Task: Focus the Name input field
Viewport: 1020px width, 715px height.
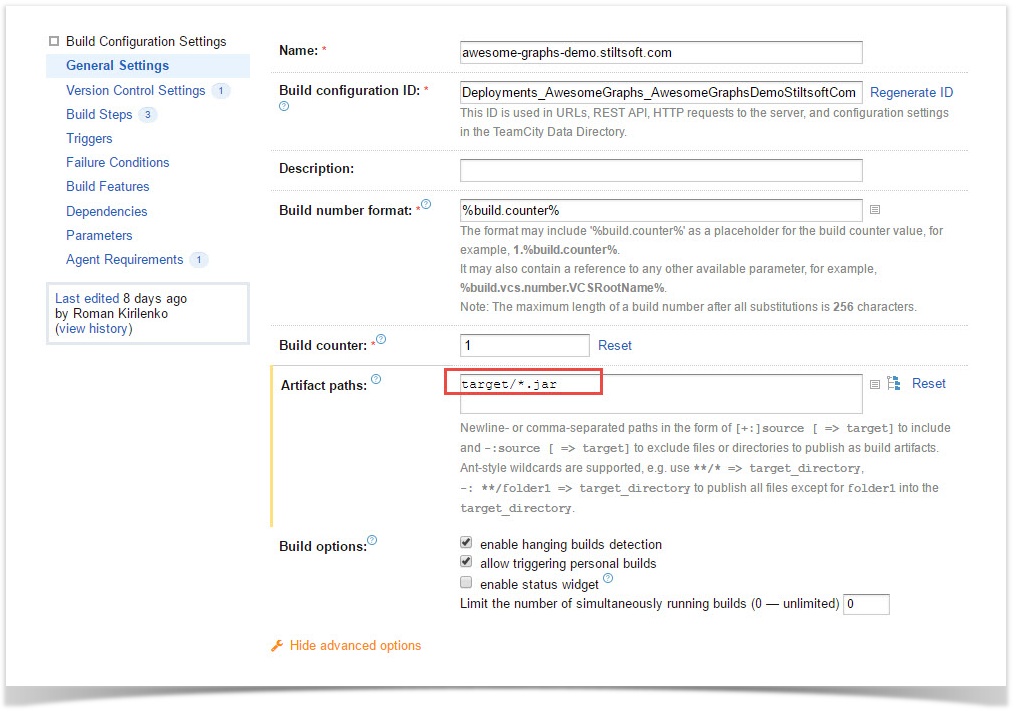Action: coord(661,53)
